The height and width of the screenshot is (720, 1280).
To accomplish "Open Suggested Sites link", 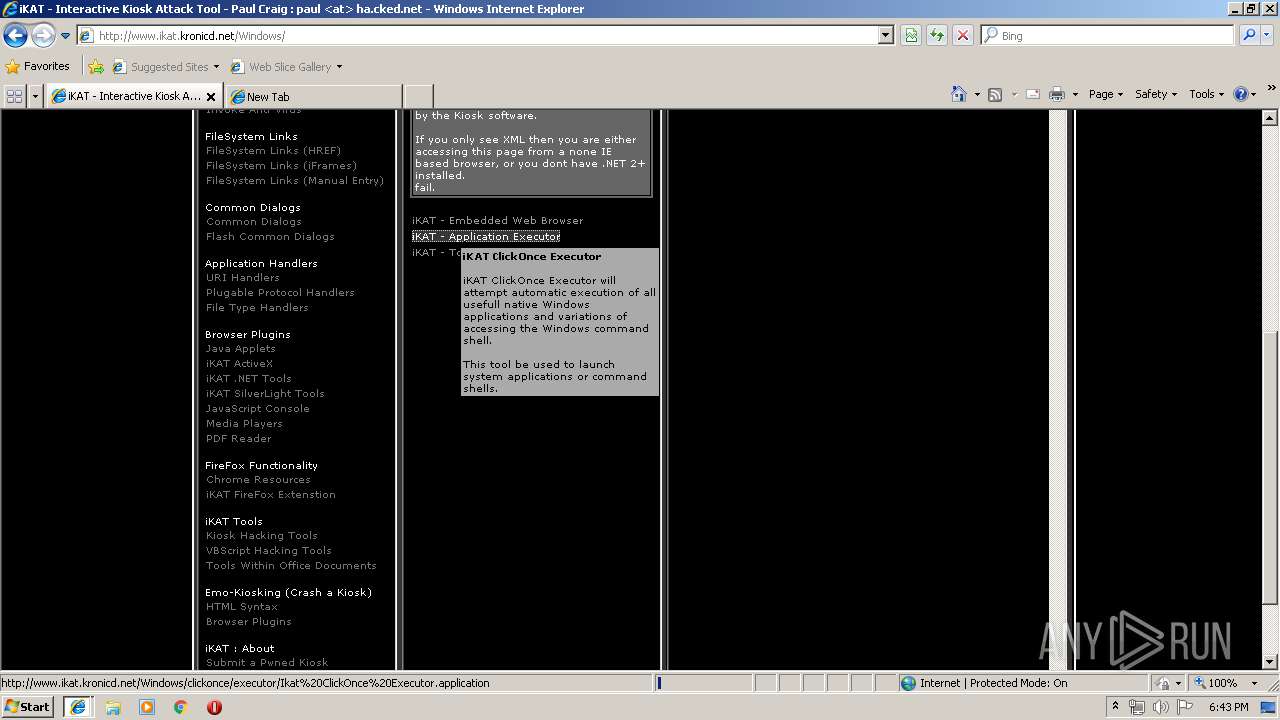I will [x=166, y=67].
